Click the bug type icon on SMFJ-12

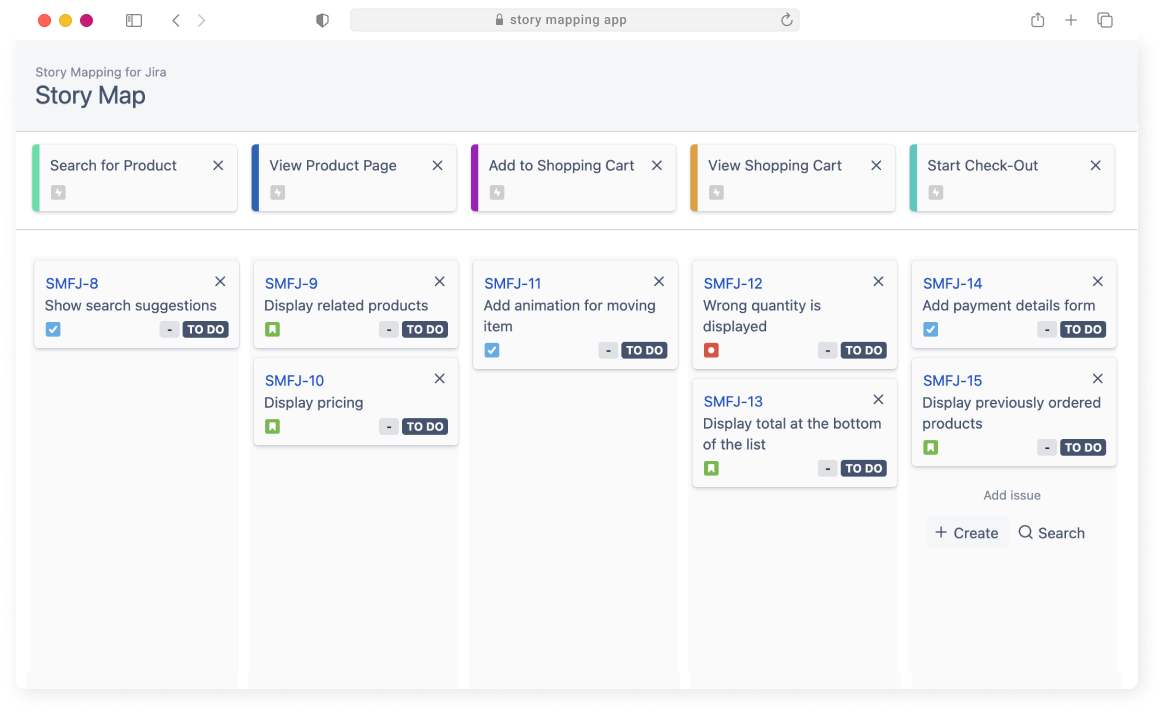point(710,350)
